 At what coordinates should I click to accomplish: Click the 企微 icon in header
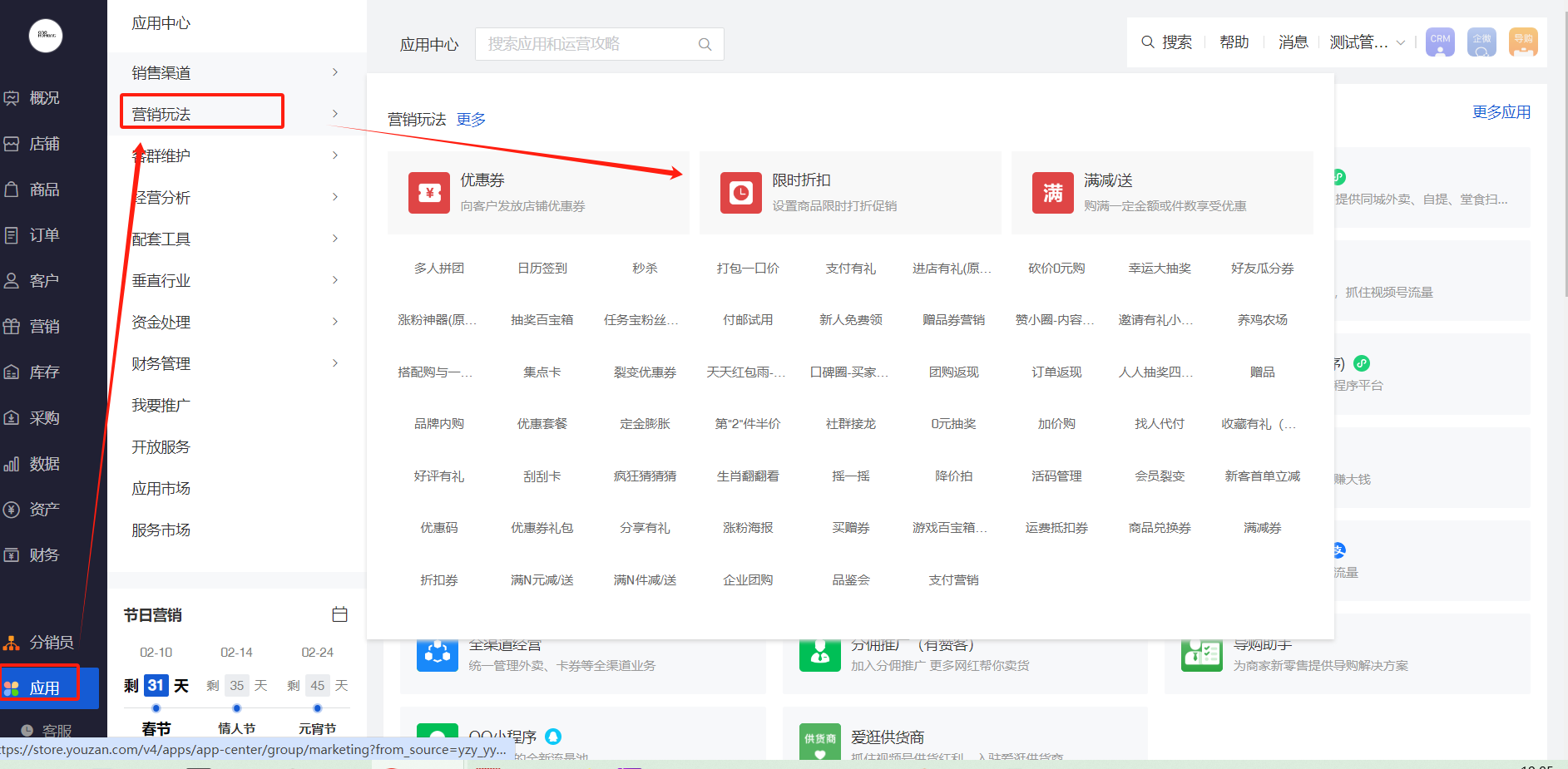(1481, 42)
